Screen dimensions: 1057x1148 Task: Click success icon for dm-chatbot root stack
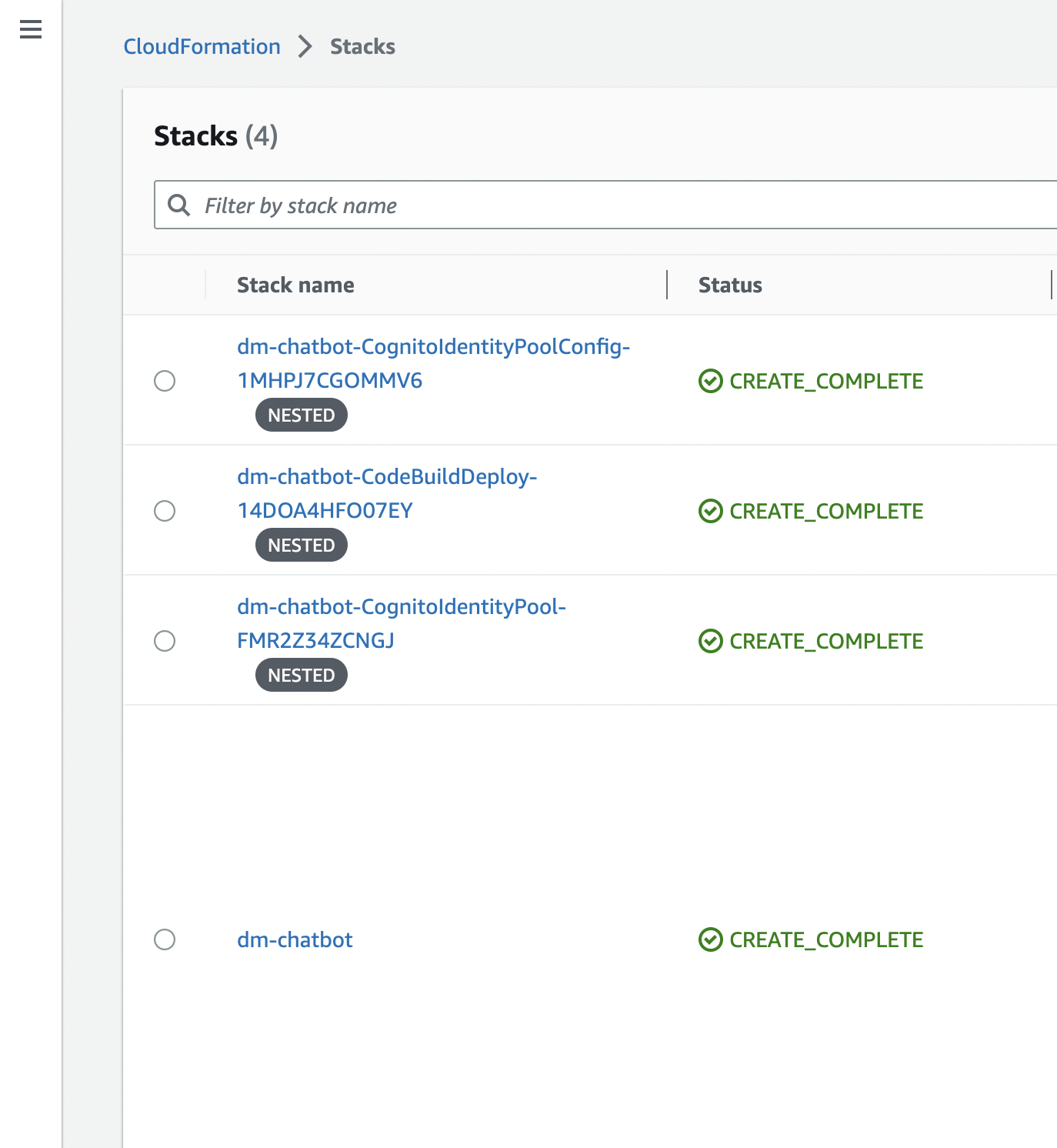click(710, 939)
